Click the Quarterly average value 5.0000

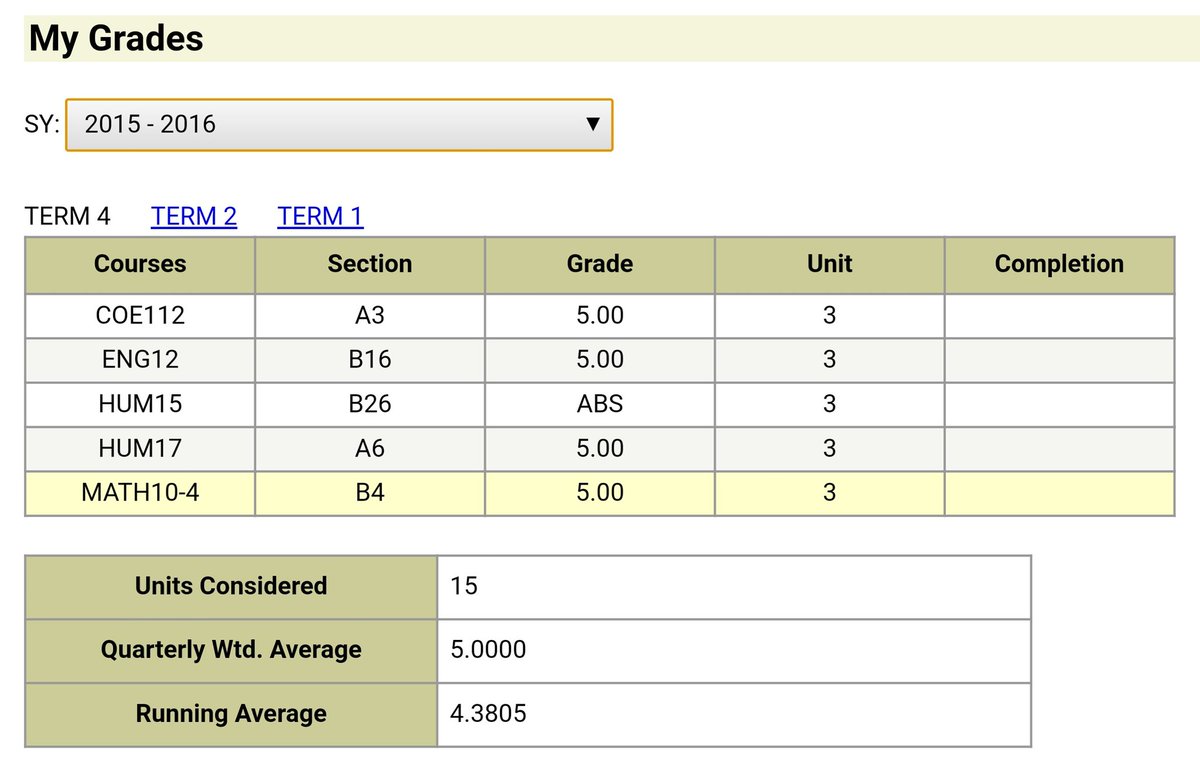tap(734, 650)
